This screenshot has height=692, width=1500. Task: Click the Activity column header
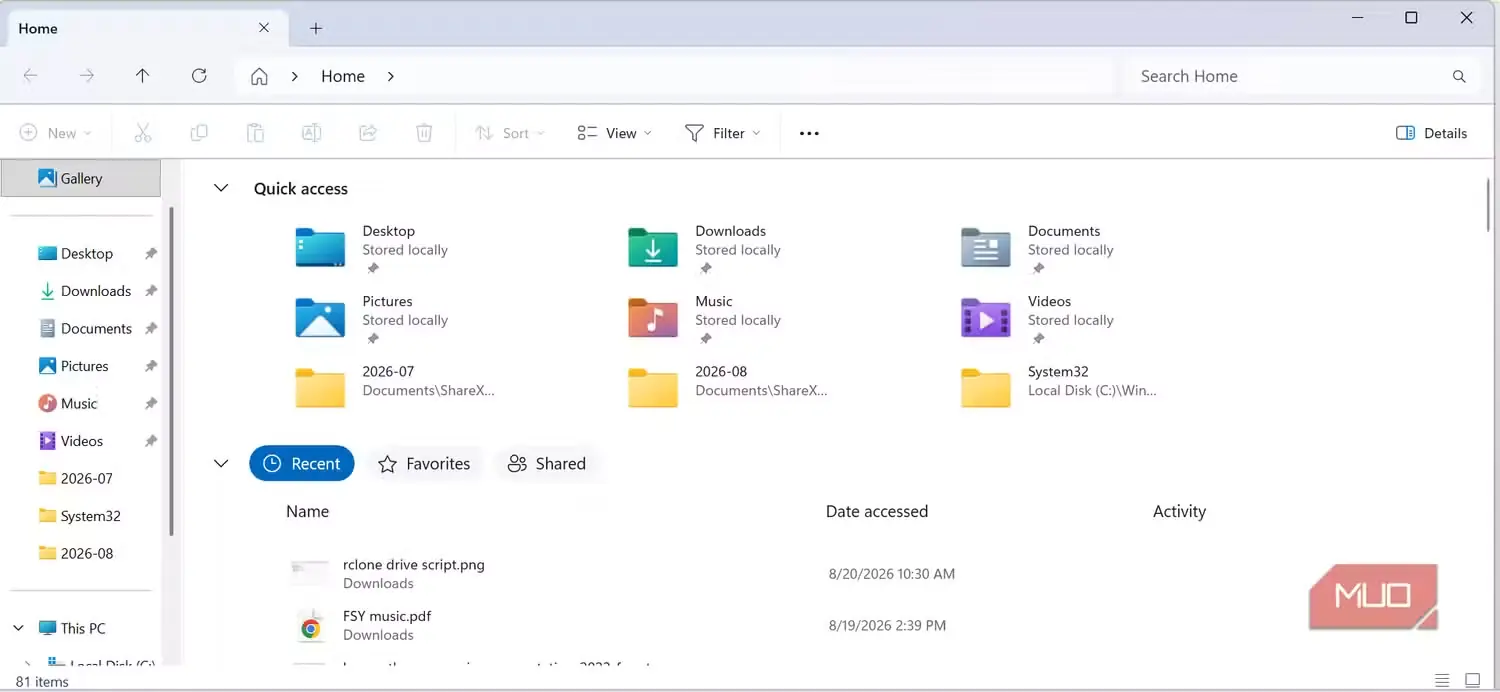coord(1179,511)
